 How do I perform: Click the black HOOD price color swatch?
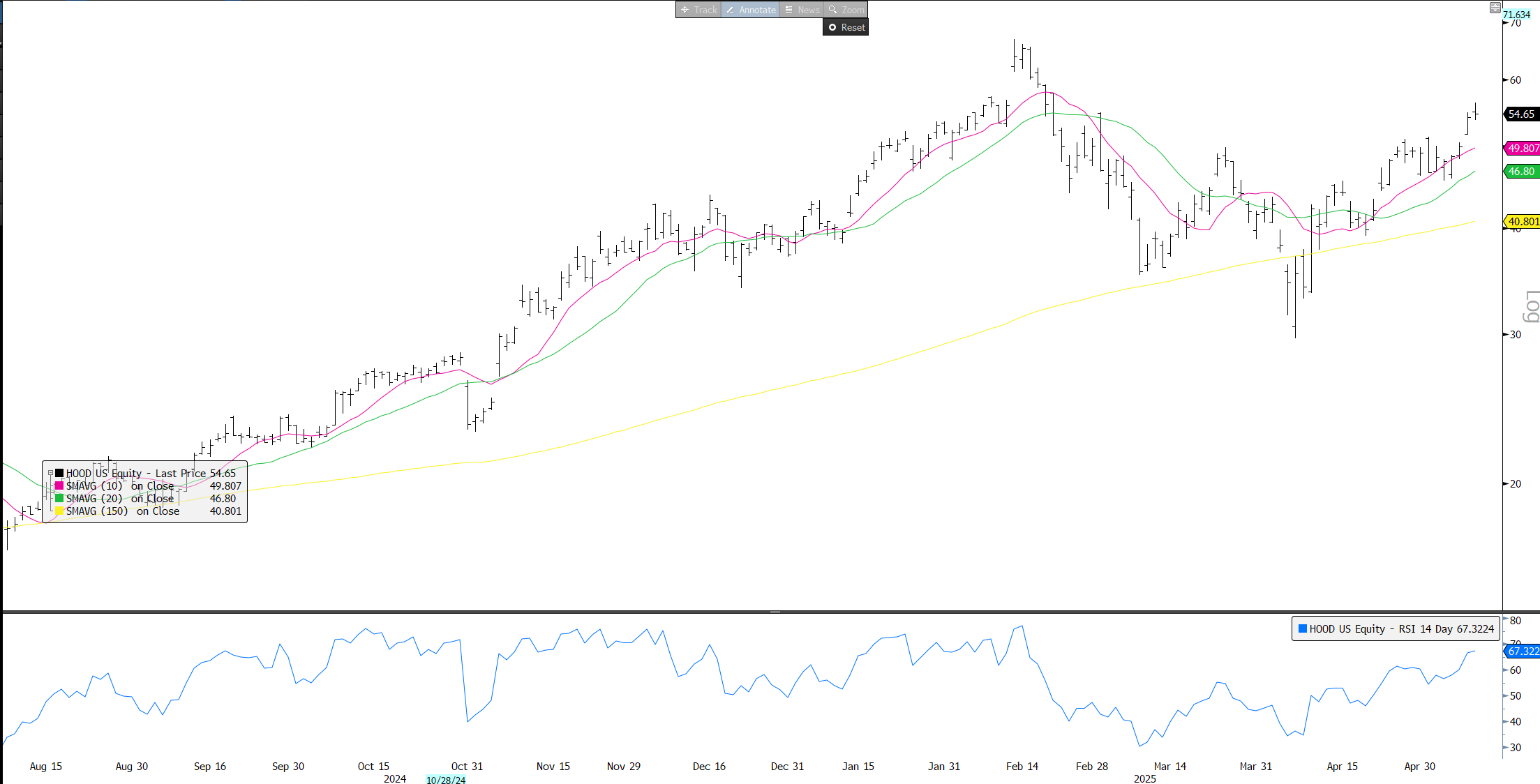point(59,473)
